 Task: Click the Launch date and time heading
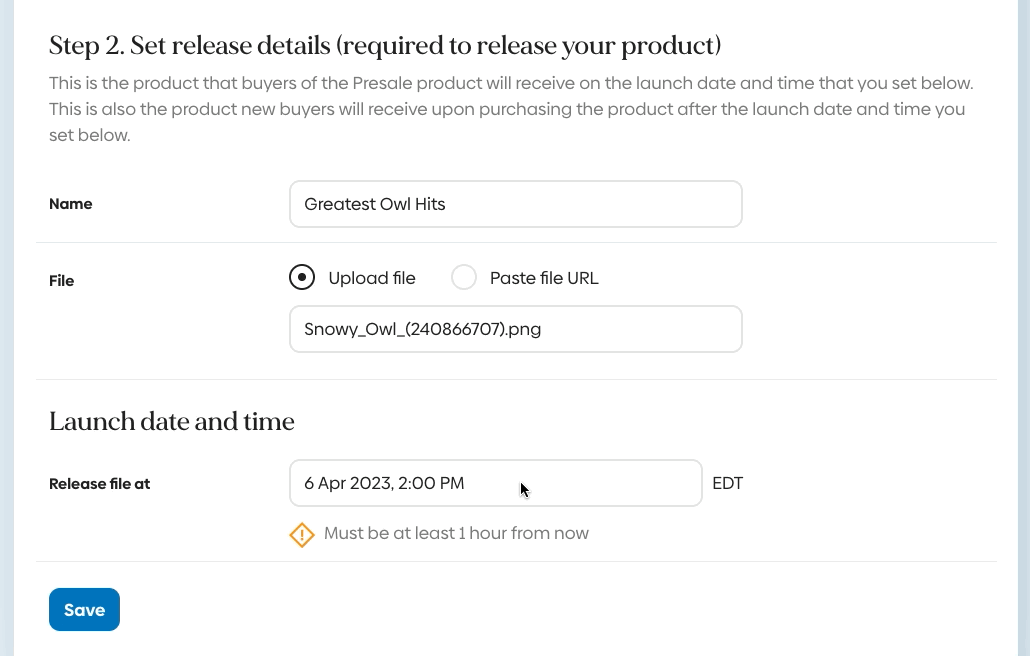pos(172,422)
